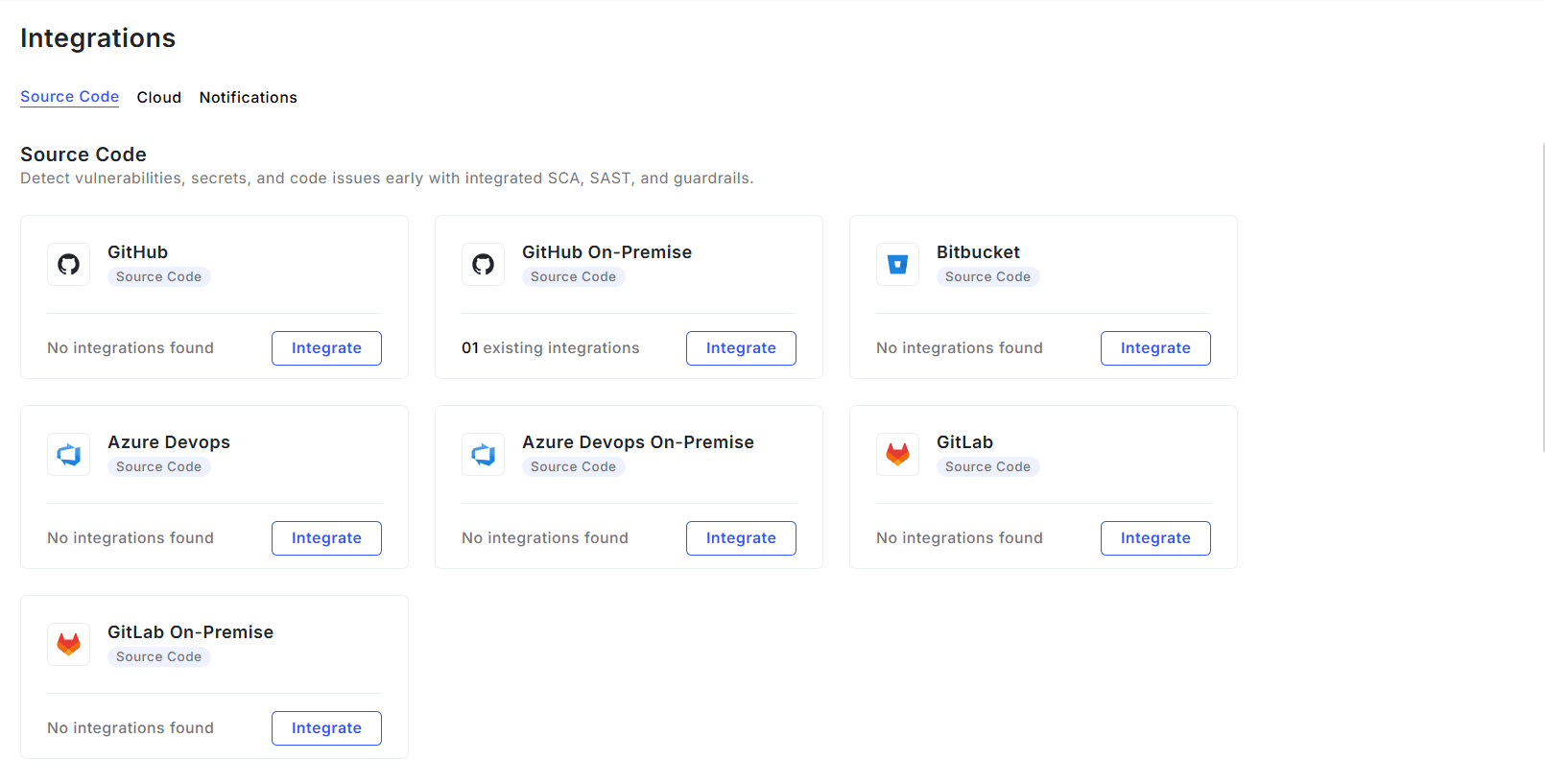Click the GitLab On-Premise fox icon
This screenshot has height=784, width=1545.
click(68, 644)
